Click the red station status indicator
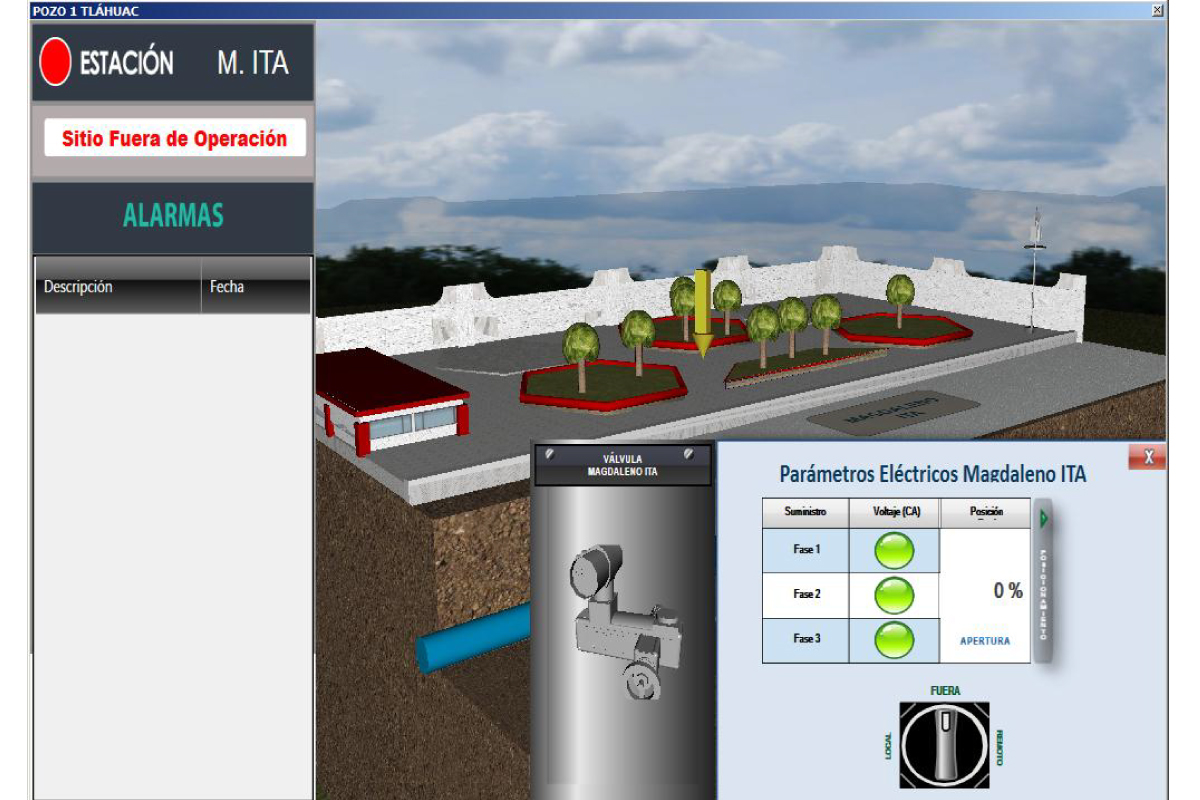 (55, 62)
